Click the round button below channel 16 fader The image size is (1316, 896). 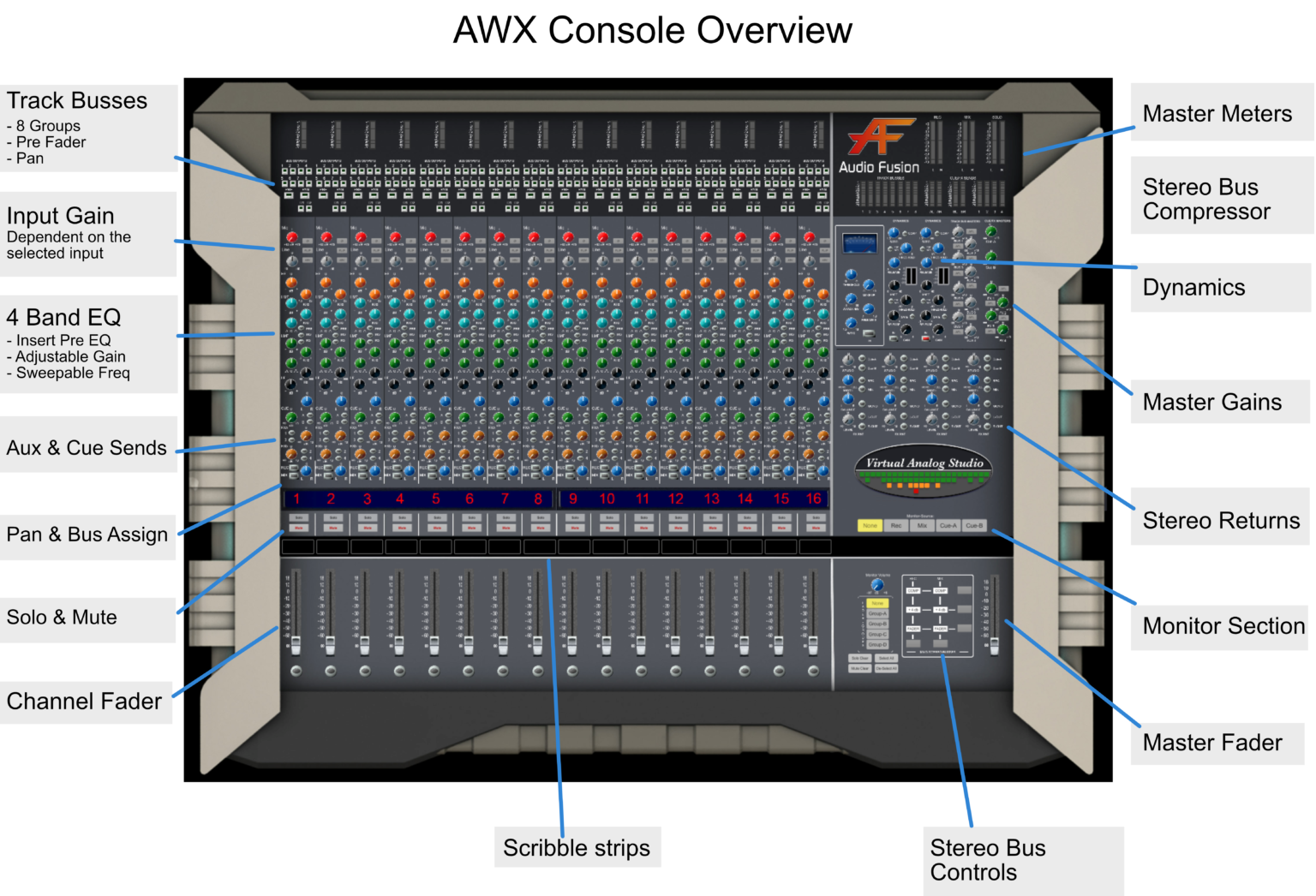pyautogui.click(x=813, y=671)
